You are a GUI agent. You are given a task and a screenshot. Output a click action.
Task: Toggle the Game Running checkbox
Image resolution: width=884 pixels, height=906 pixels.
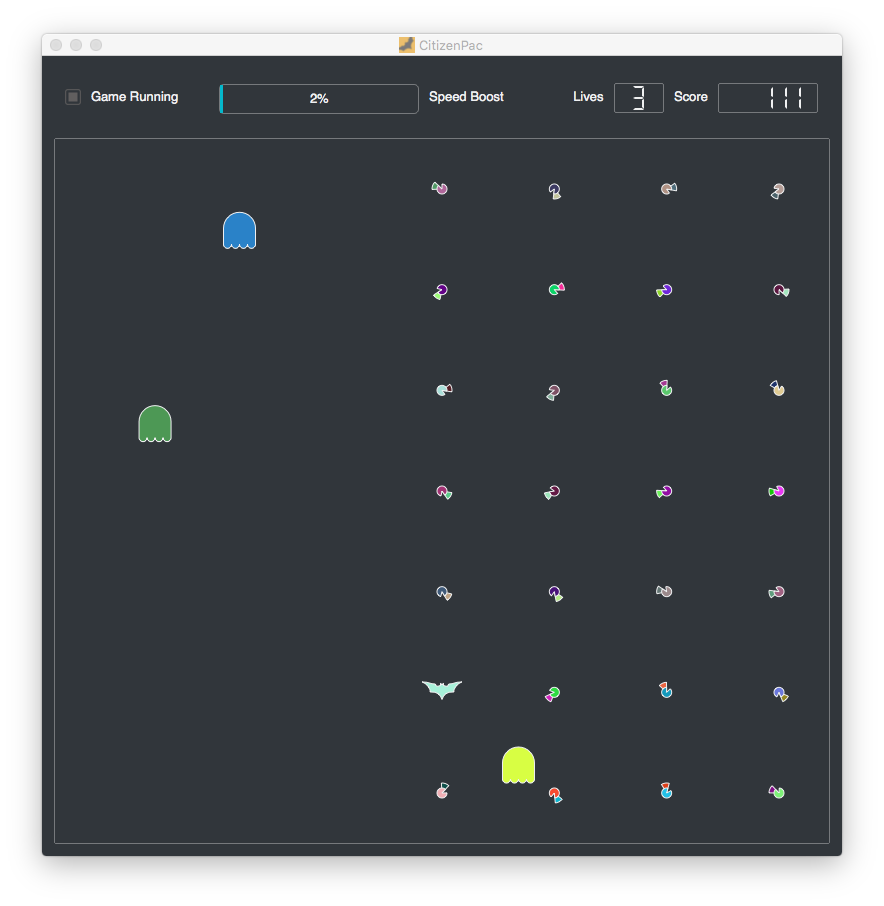(73, 97)
